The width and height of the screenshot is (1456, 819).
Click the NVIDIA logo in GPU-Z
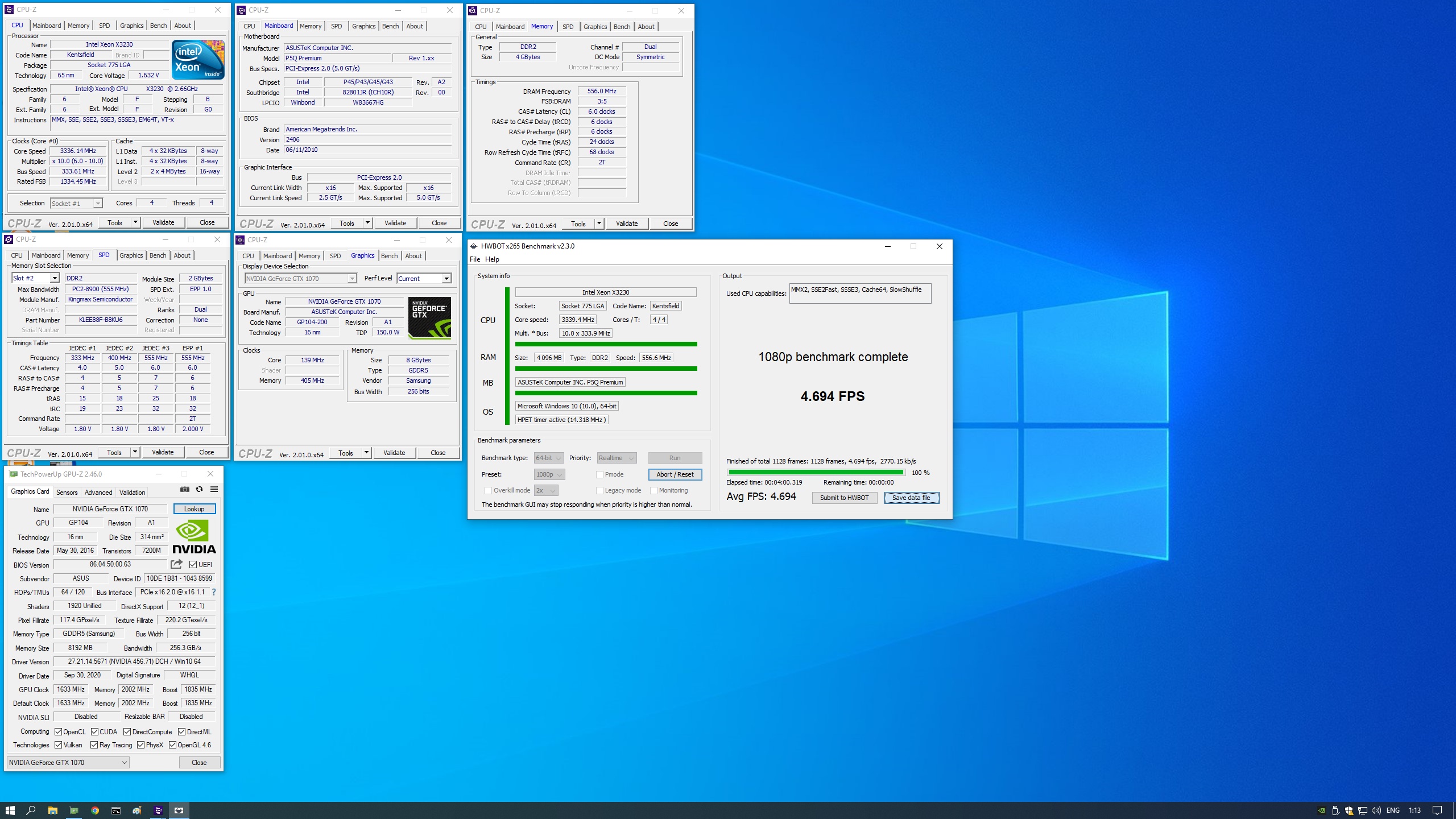point(195,537)
